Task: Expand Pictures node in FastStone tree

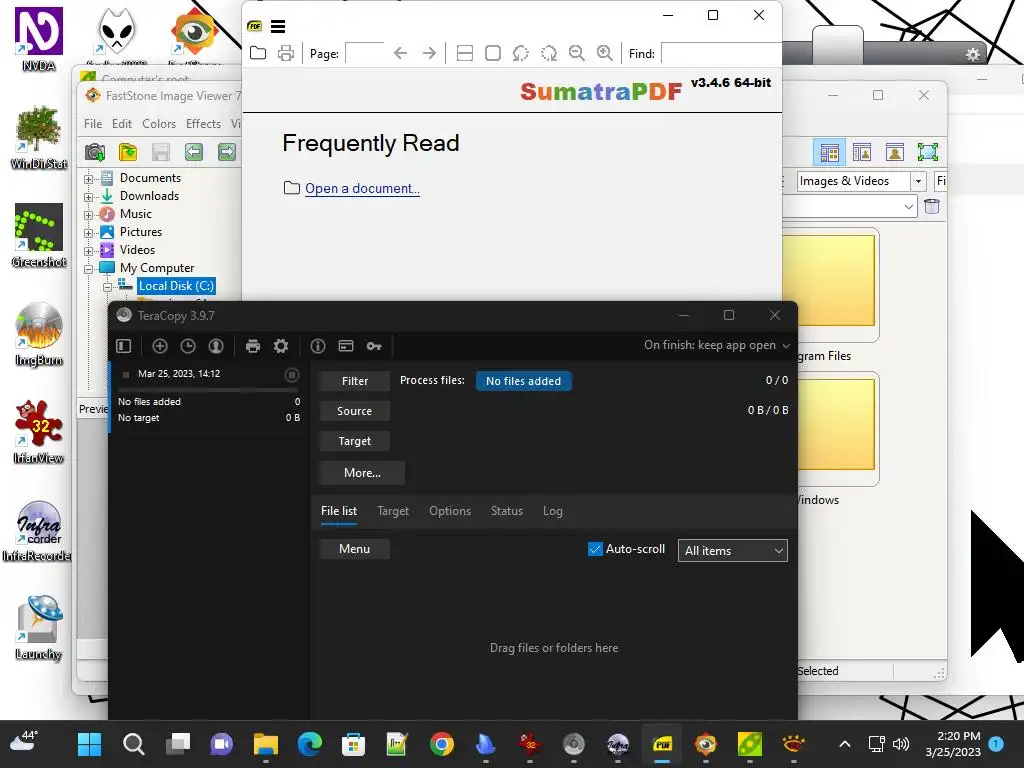Action: click(88, 232)
